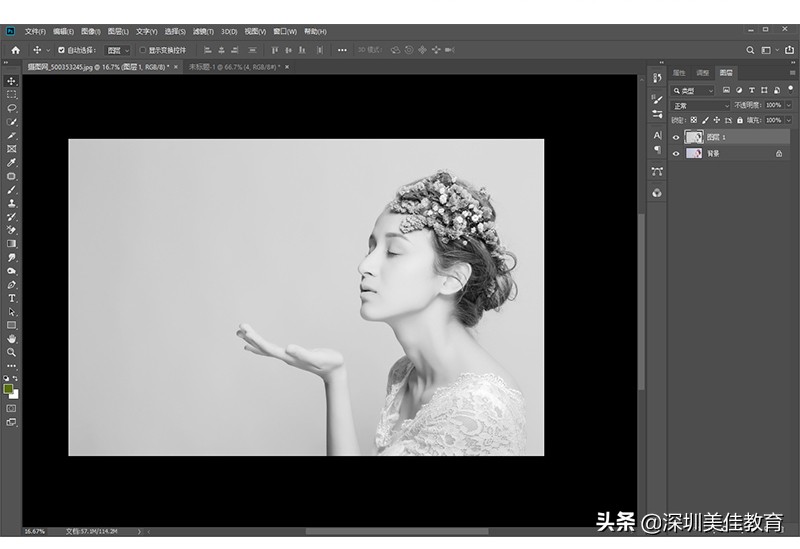Toggle smart object filter icon
The width and height of the screenshot is (800, 549).
pos(777,90)
